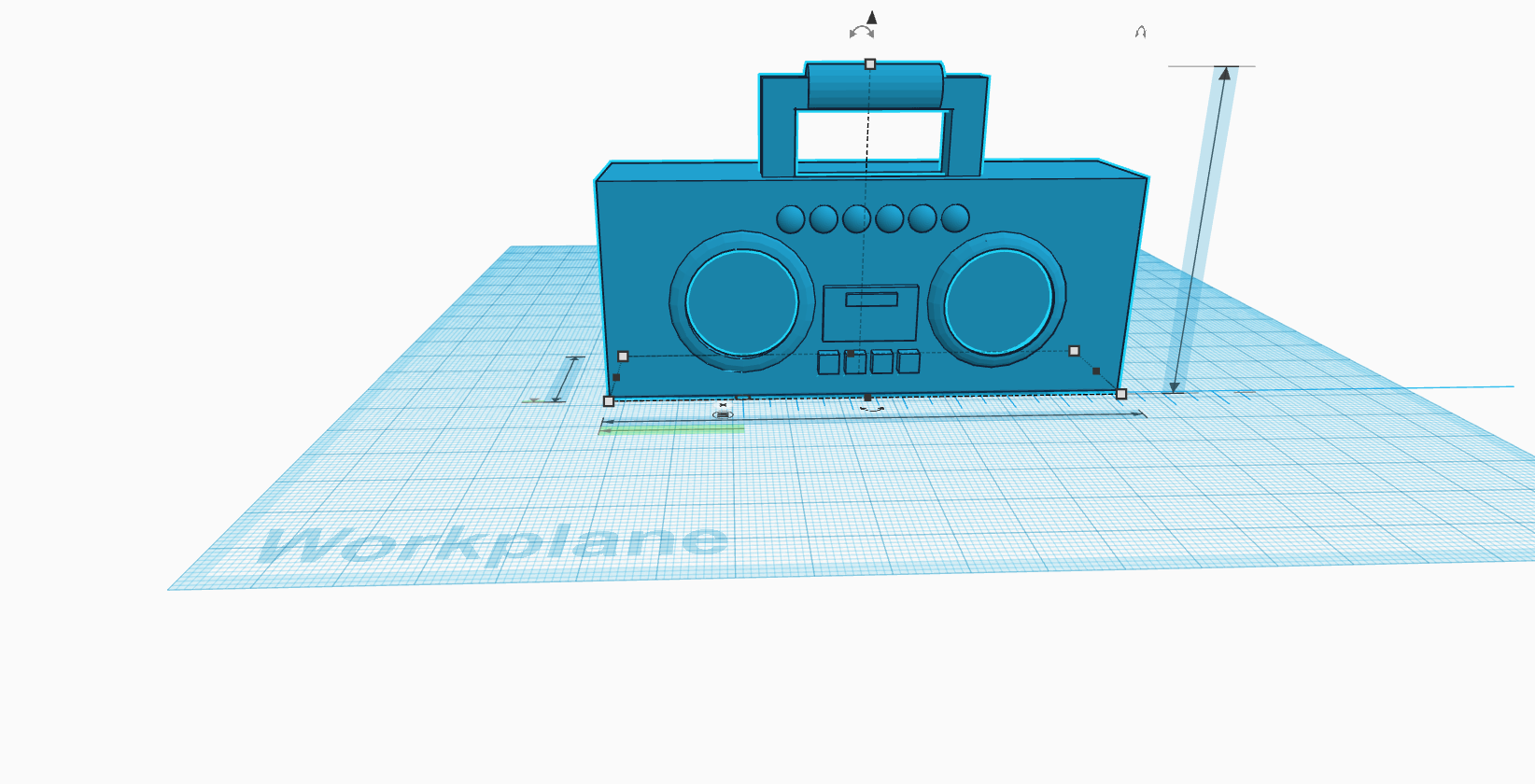
Task: Click the curved rotation arrows above the handle
Action: coord(862,33)
